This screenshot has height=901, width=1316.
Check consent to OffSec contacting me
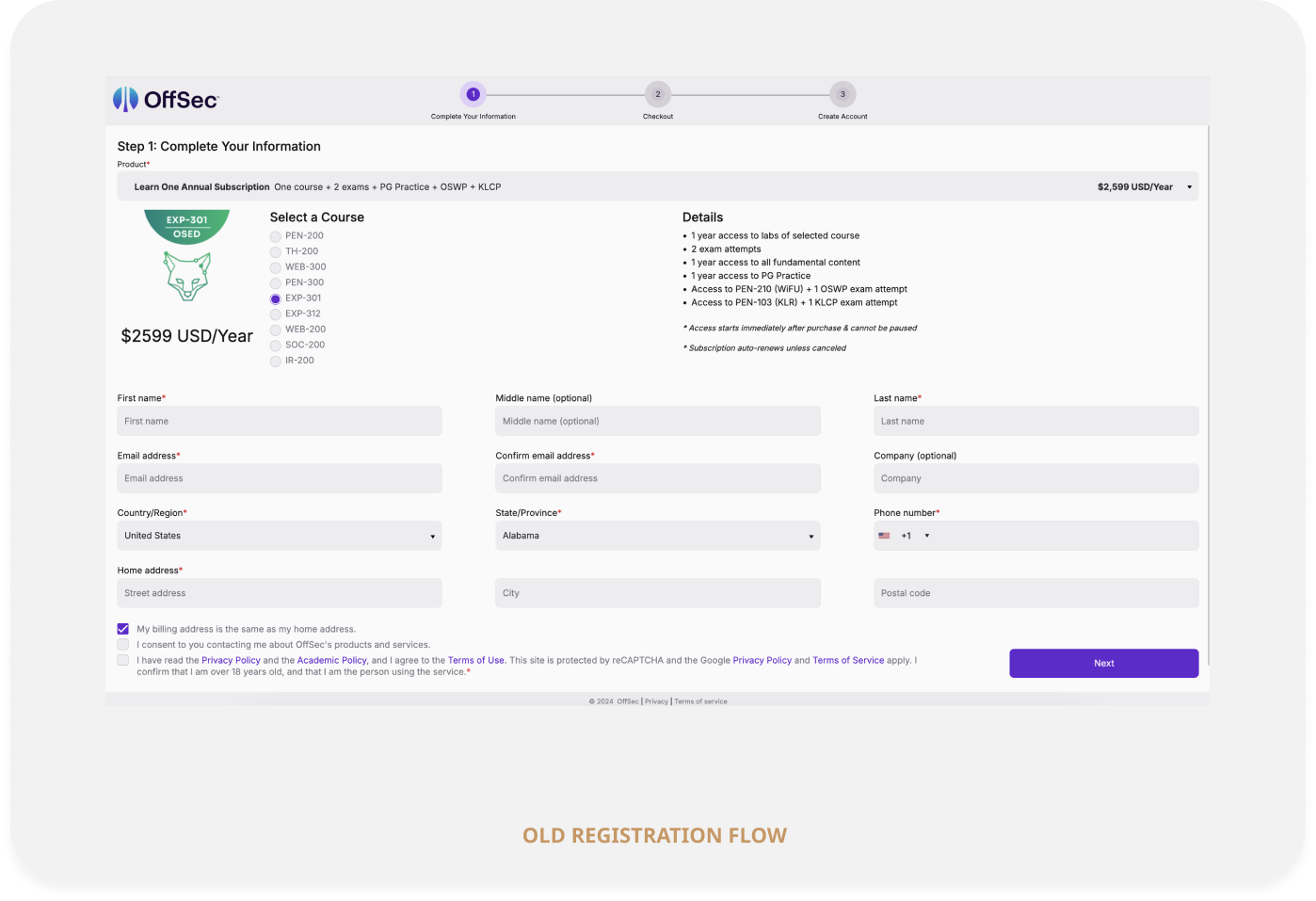(123, 645)
